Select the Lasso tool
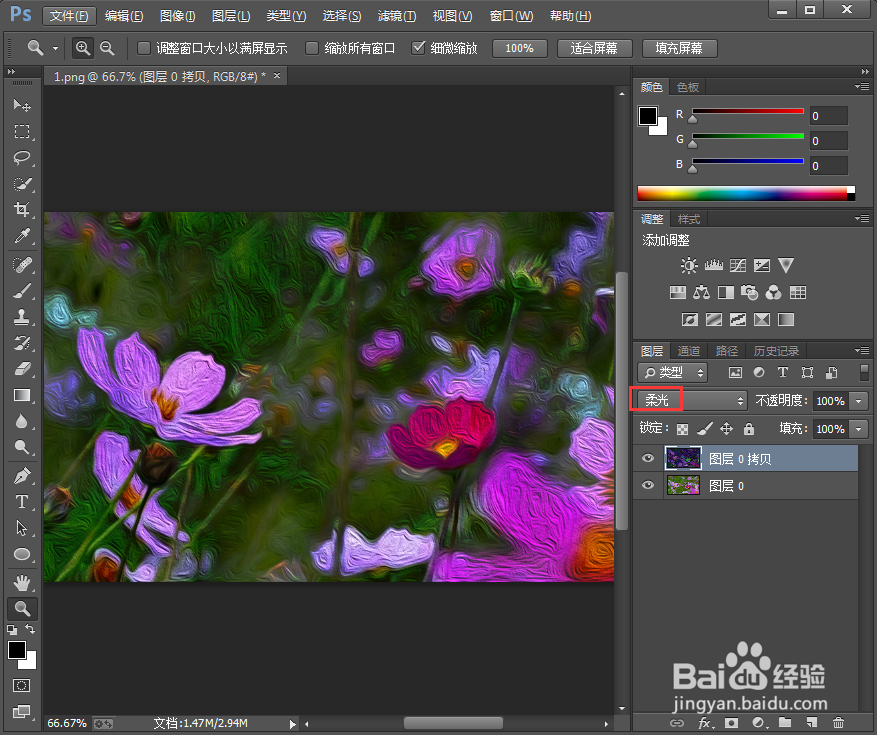The width and height of the screenshot is (877, 735). pyautogui.click(x=22, y=158)
